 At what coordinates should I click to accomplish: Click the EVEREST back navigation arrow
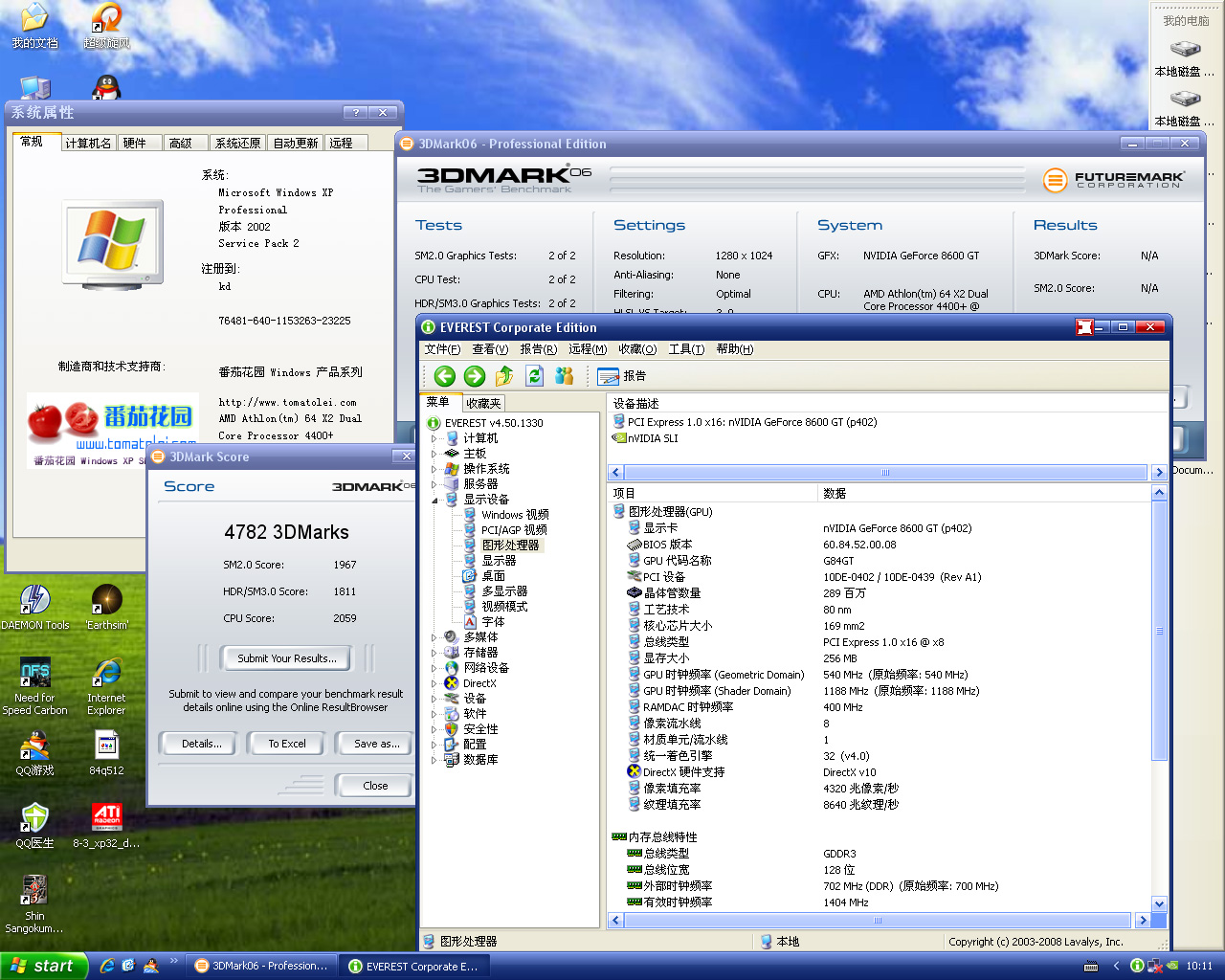tap(444, 376)
